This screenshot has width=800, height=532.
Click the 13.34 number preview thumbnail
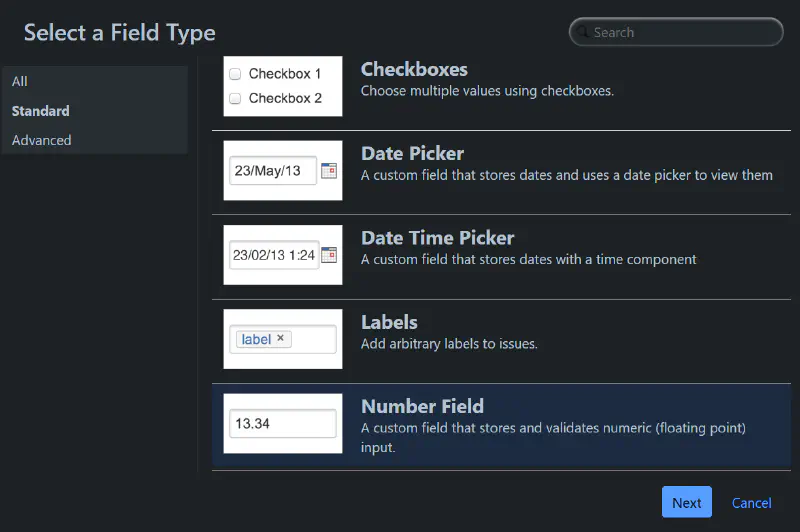click(283, 423)
